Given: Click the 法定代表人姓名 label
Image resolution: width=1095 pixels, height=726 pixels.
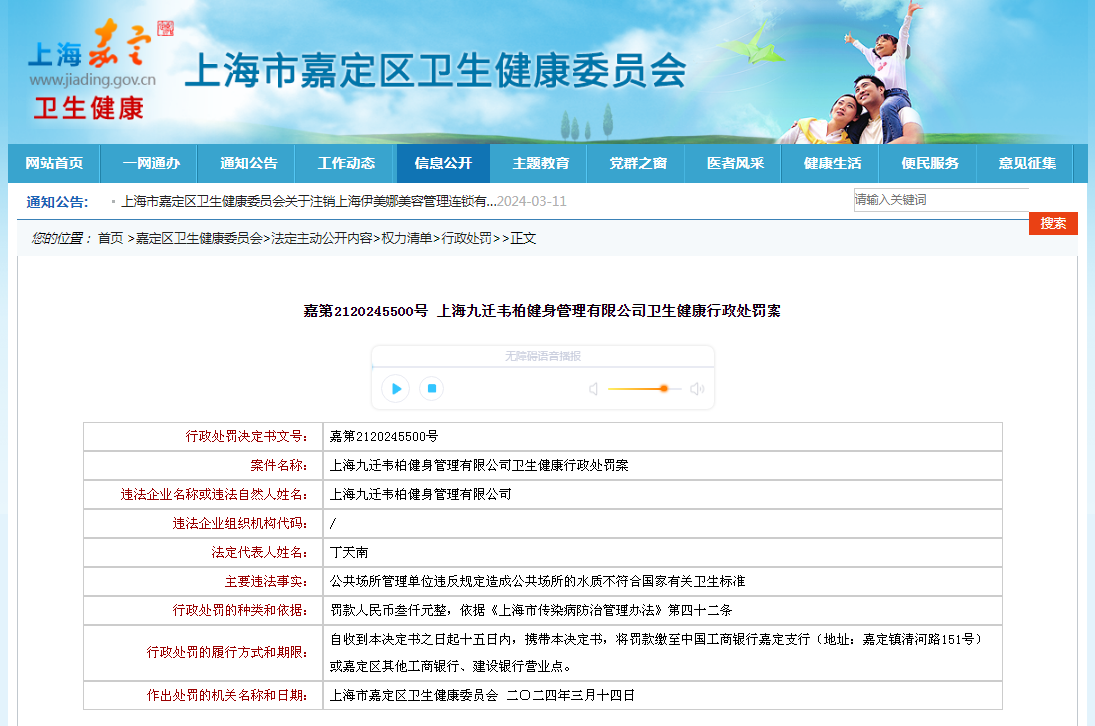Looking at the screenshot, I should 260,553.
